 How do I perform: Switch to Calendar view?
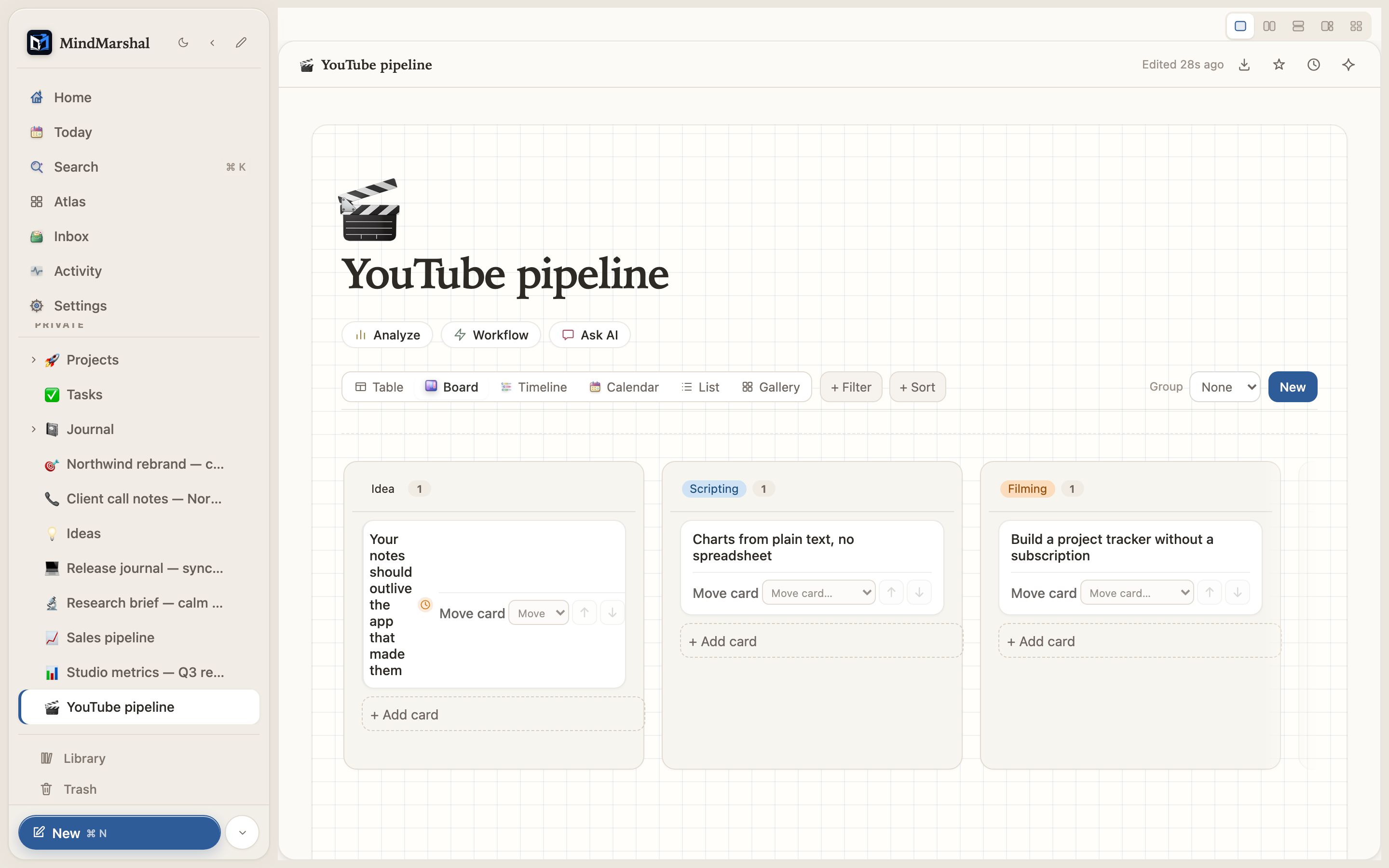(x=625, y=388)
